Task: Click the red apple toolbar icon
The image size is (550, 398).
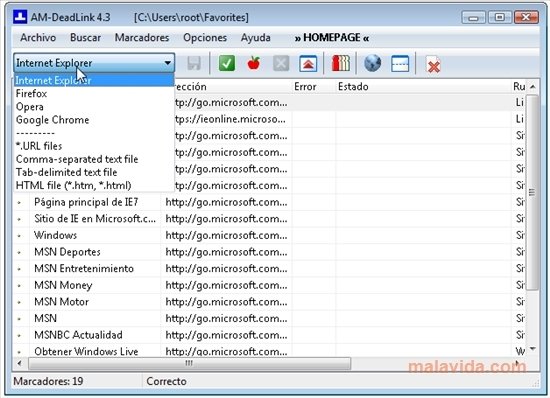Action: [x=254, y=63]
